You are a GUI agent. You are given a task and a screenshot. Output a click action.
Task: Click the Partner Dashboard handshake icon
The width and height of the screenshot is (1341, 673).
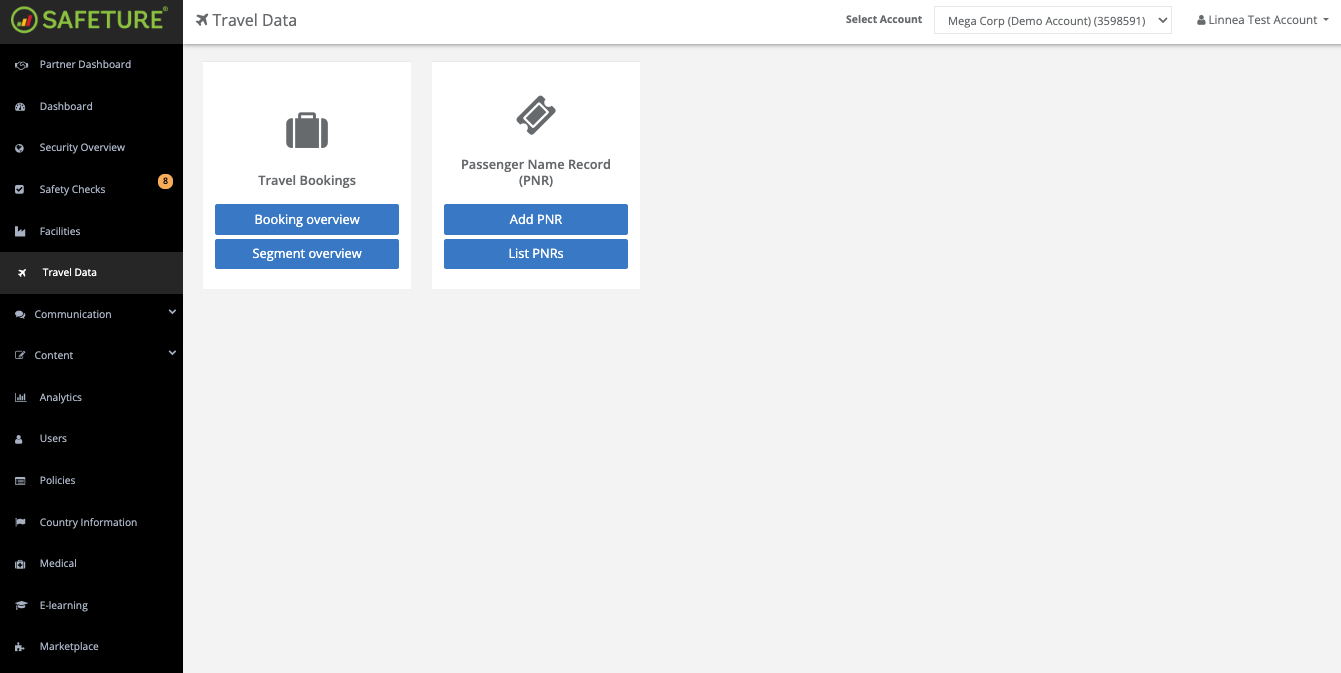coord(21,65)
